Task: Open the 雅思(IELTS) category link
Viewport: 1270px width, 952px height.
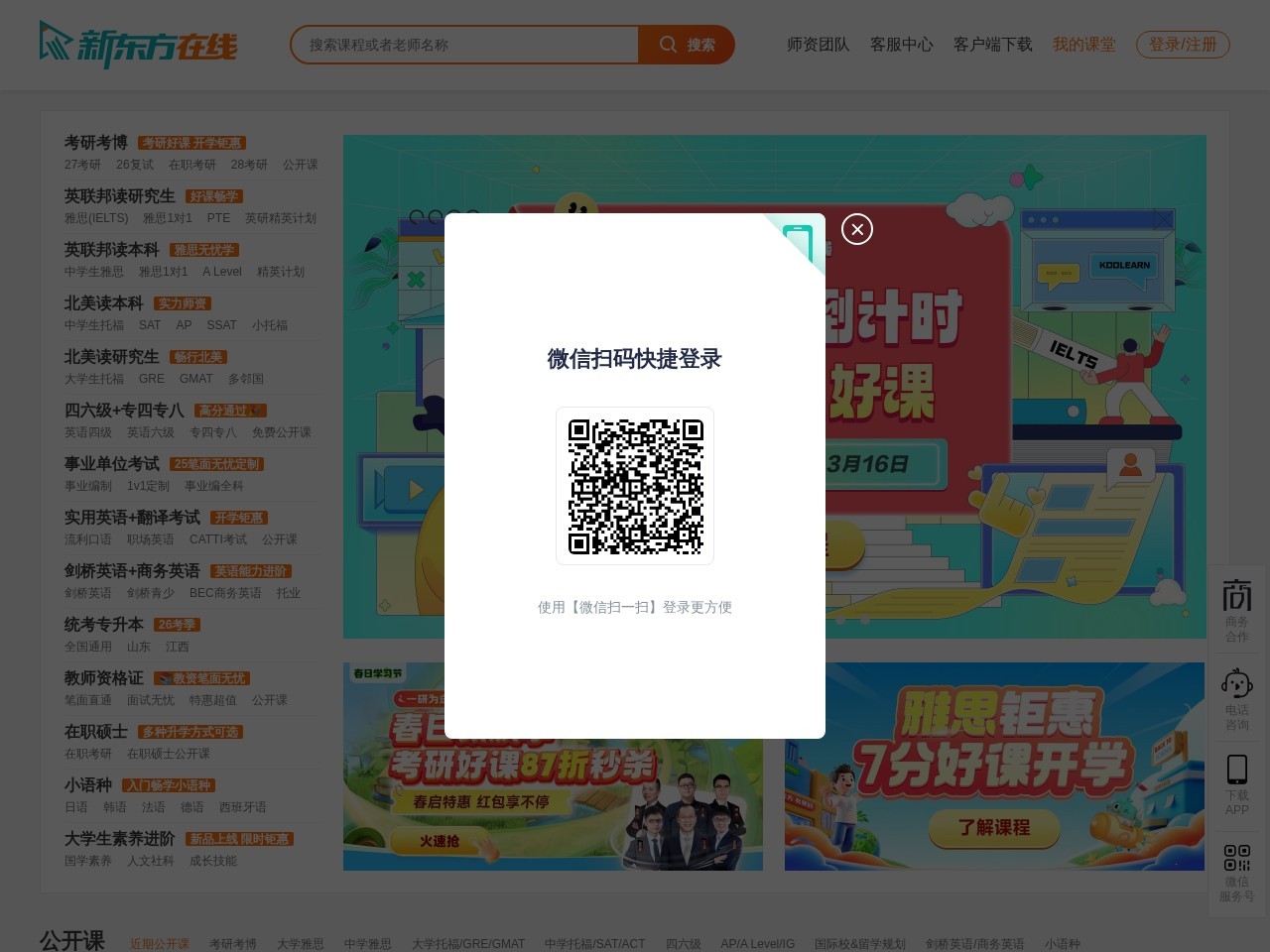Action: [98, 218]
